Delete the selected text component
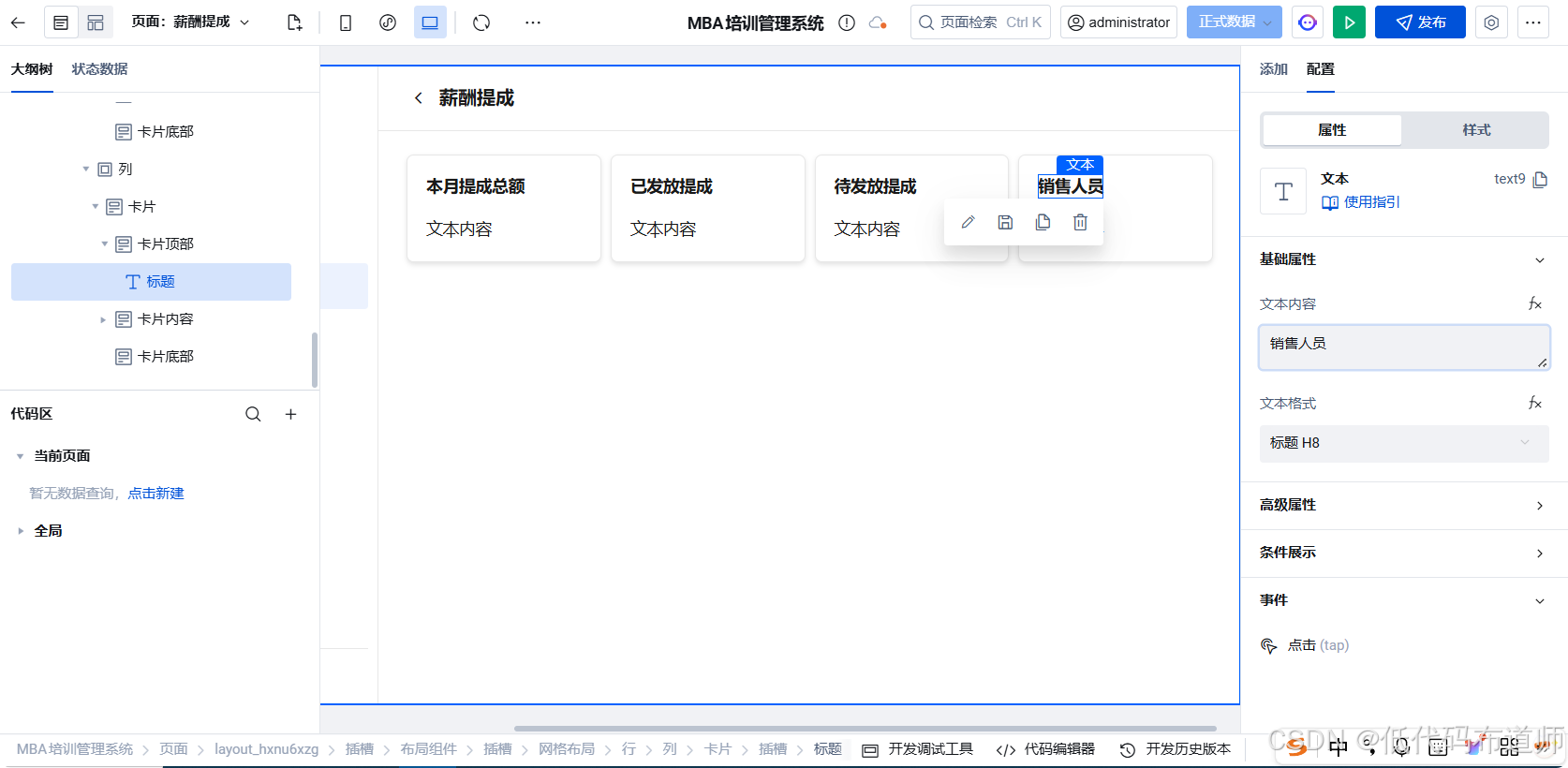The height and width of the screenshot is (768, 1568). pos(1080,222)
